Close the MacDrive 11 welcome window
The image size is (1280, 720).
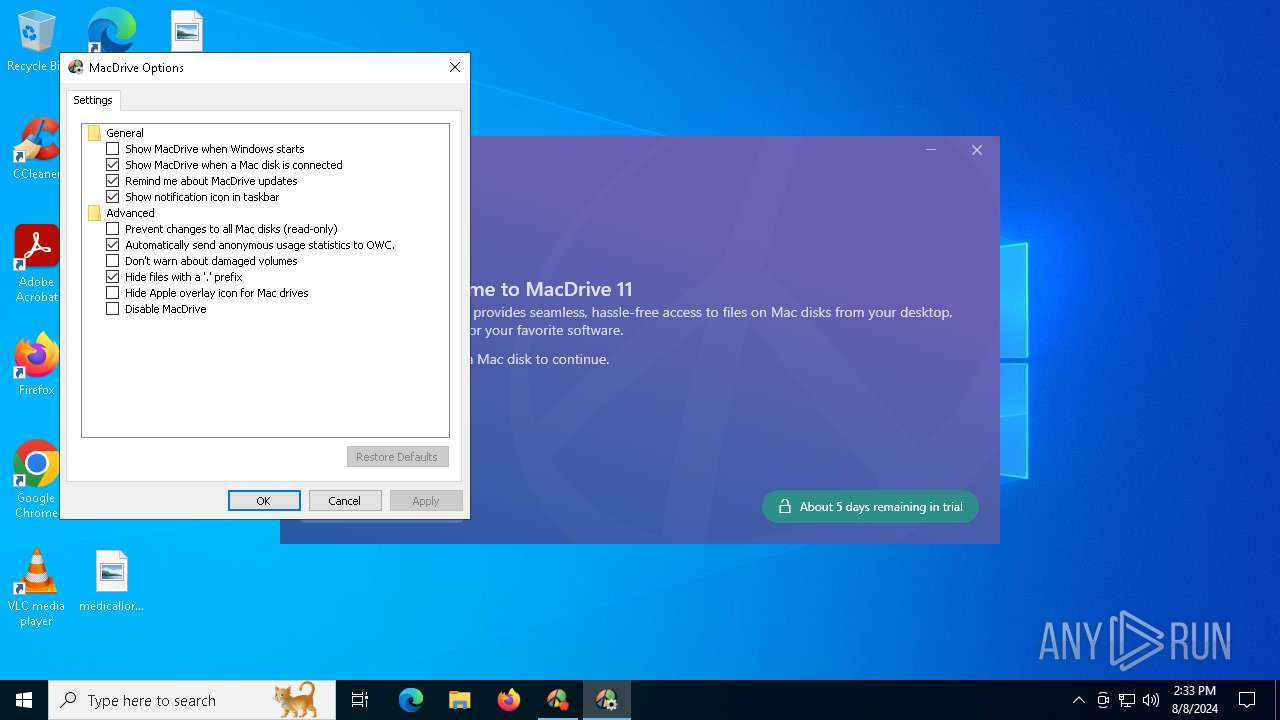[977, 150]
